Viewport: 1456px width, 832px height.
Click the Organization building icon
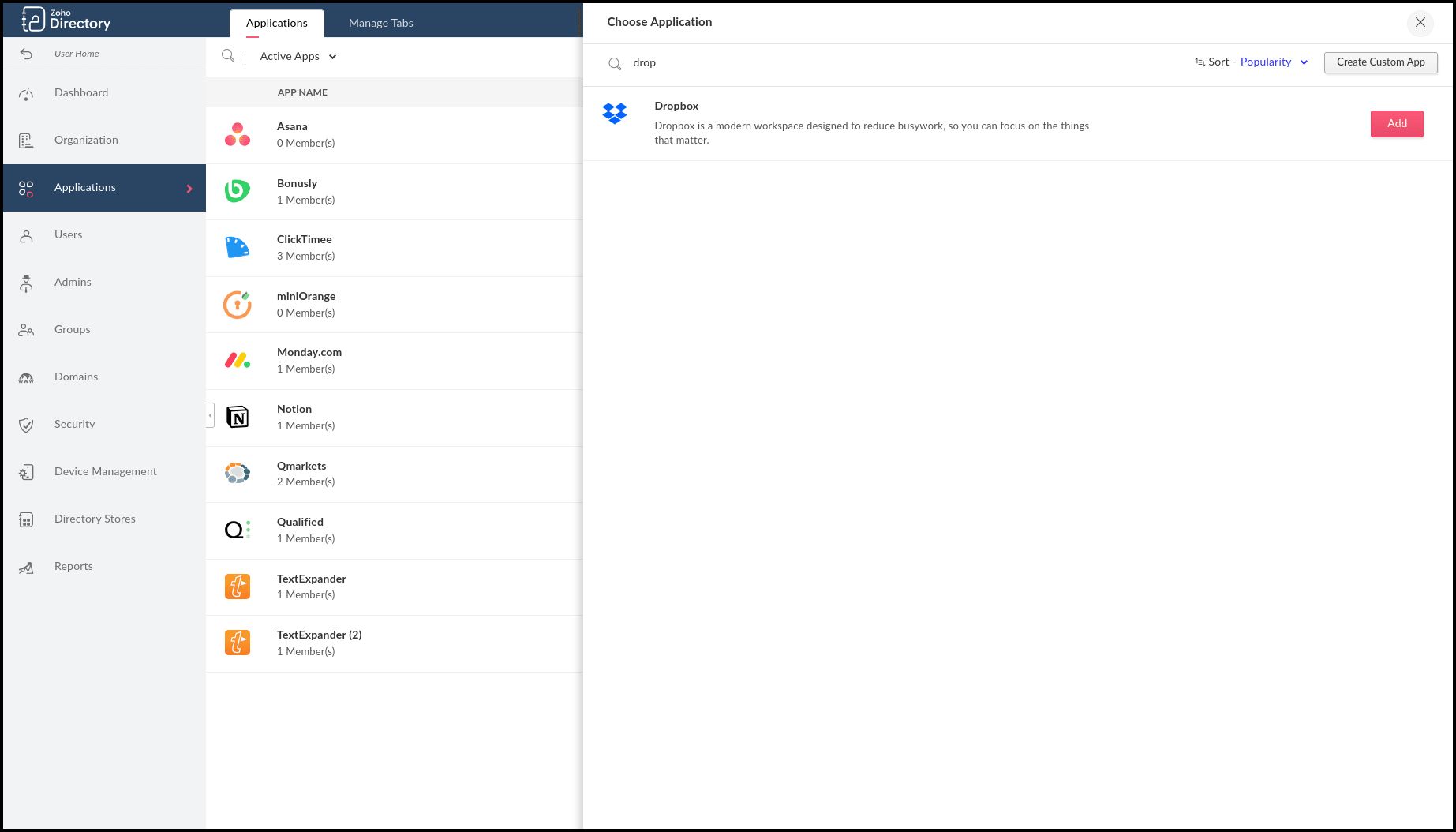[x=26, y=141]
